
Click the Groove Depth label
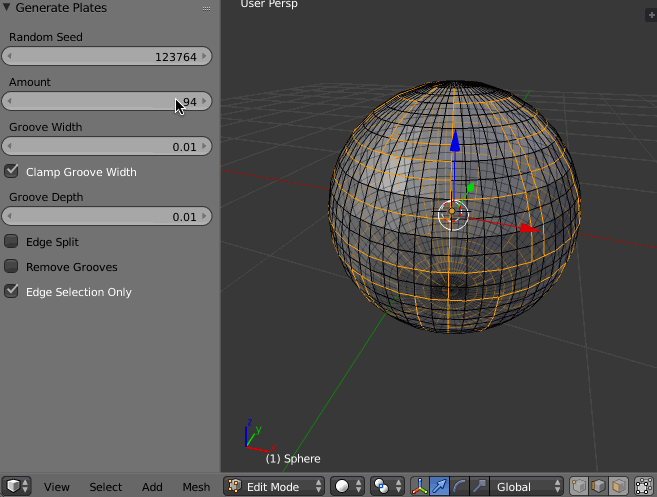(x=46, y=197)
